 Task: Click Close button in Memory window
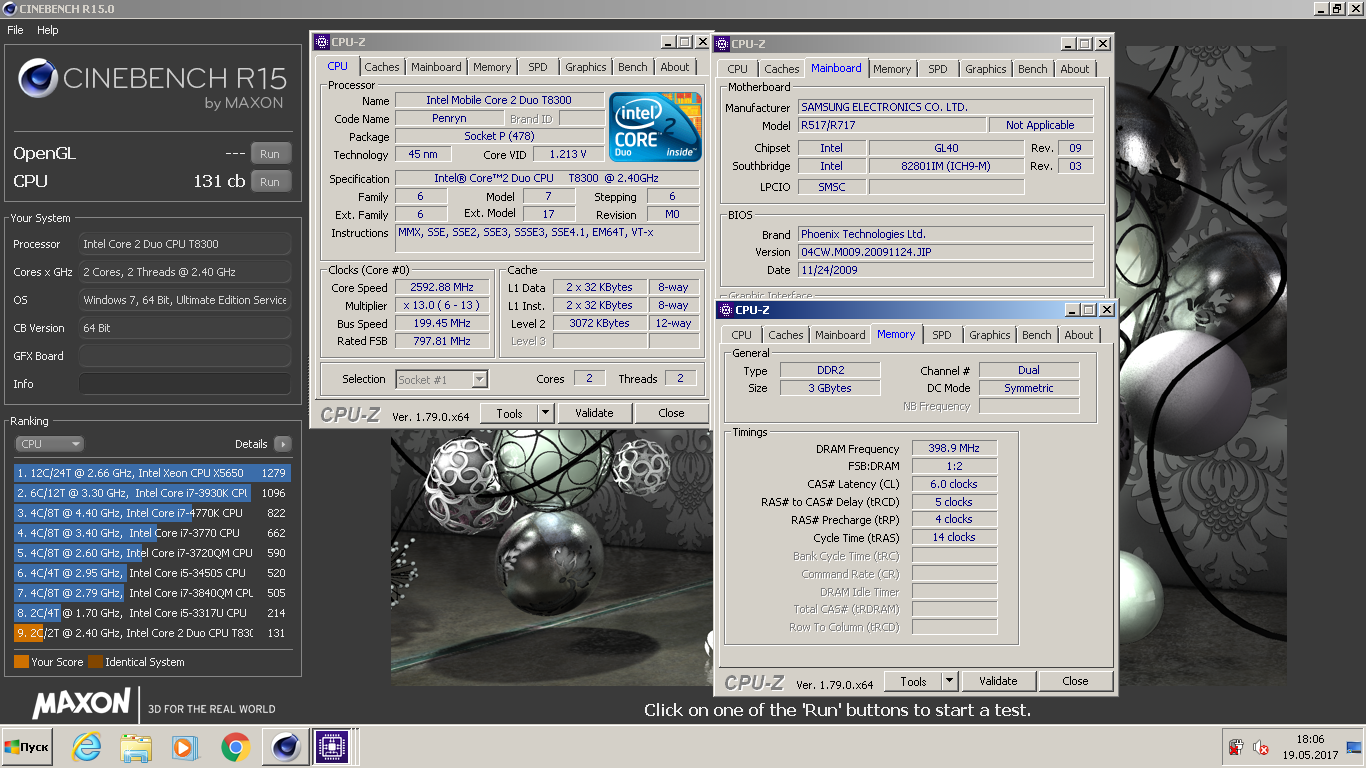[1076, 681]
